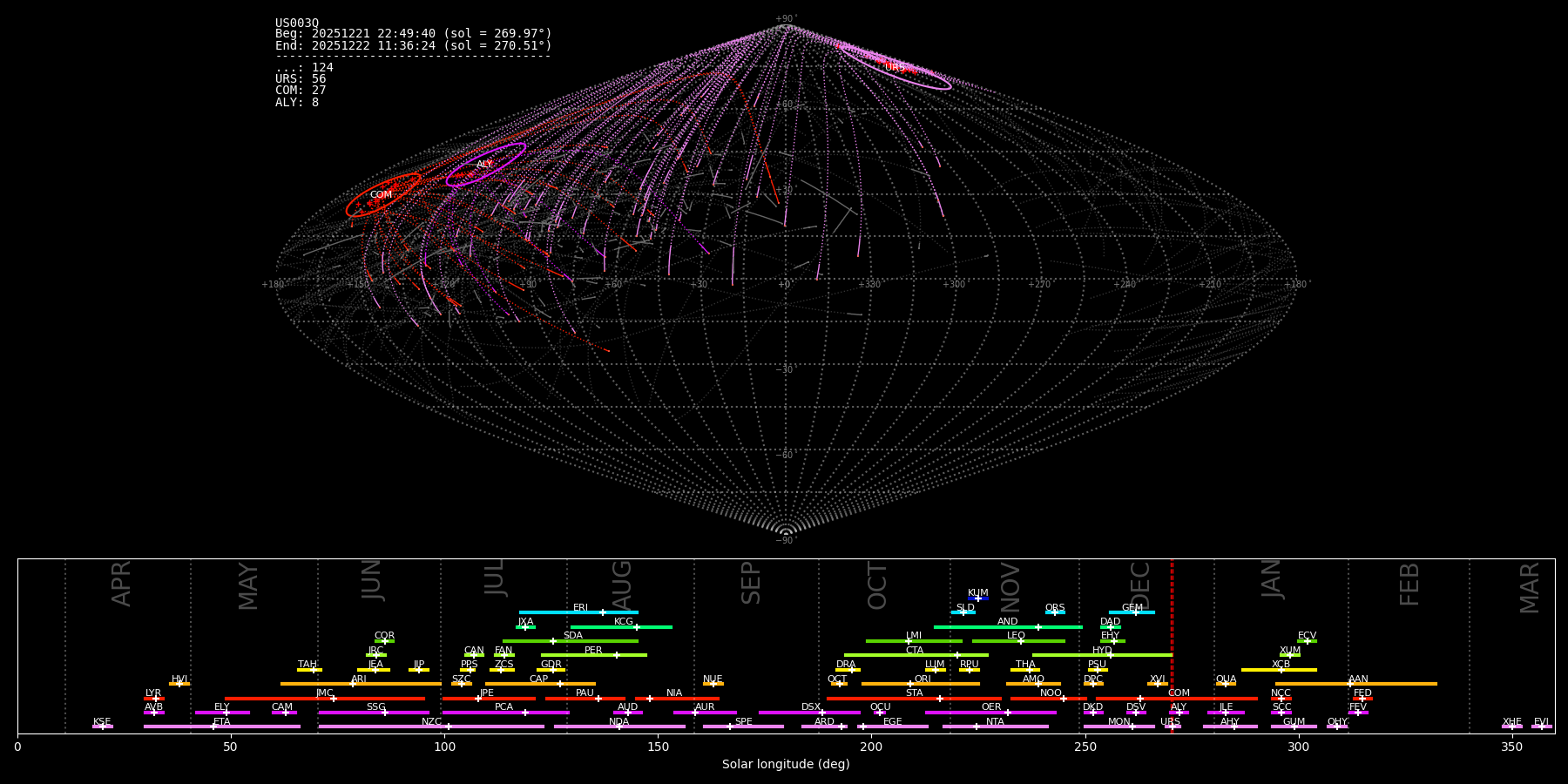The image size is (1568, 784).
Task: Click the 350 tick label on solar longitude axis
Action: 1511,747
